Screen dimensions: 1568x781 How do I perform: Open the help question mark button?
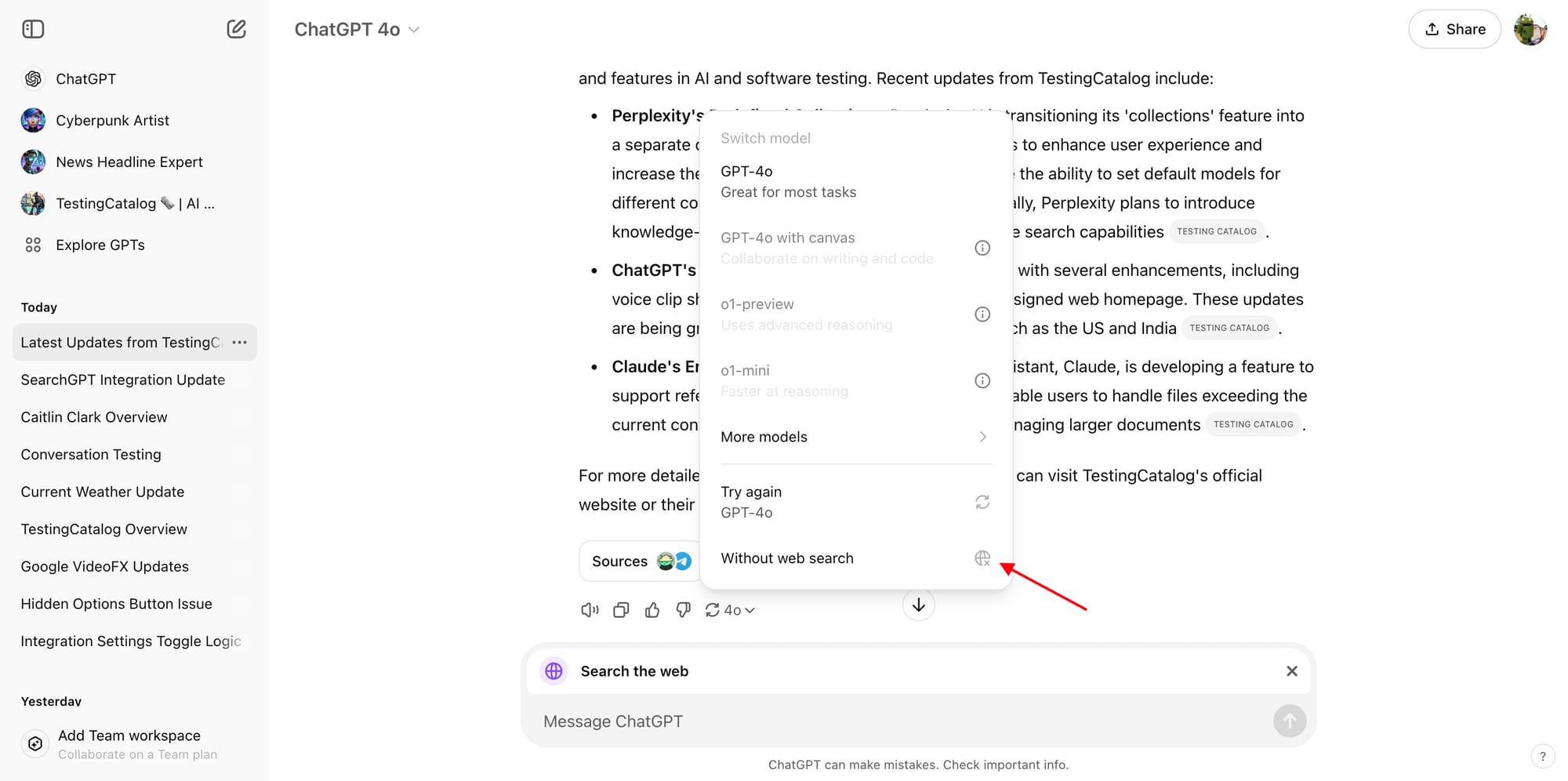(1542, 757)
